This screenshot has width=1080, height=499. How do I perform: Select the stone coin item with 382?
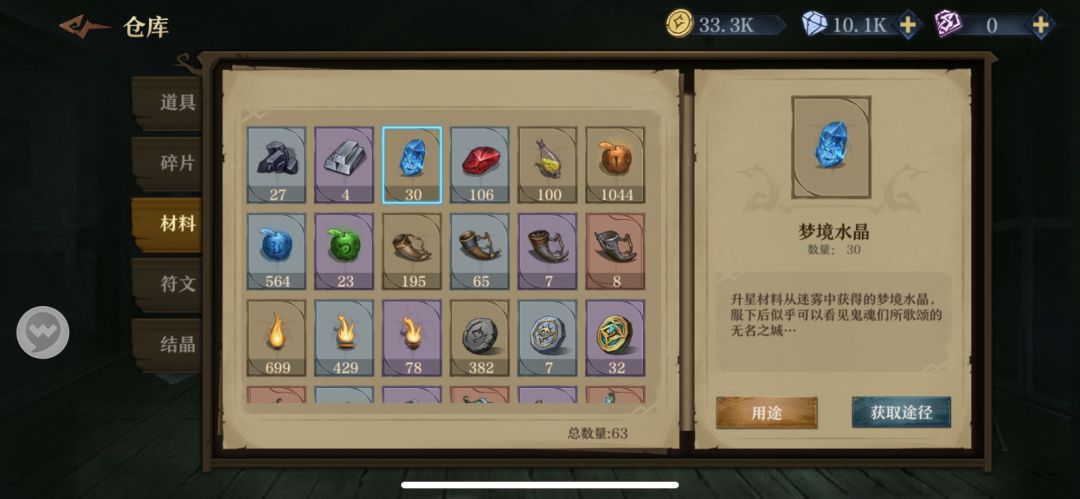[x=480, y=338]
